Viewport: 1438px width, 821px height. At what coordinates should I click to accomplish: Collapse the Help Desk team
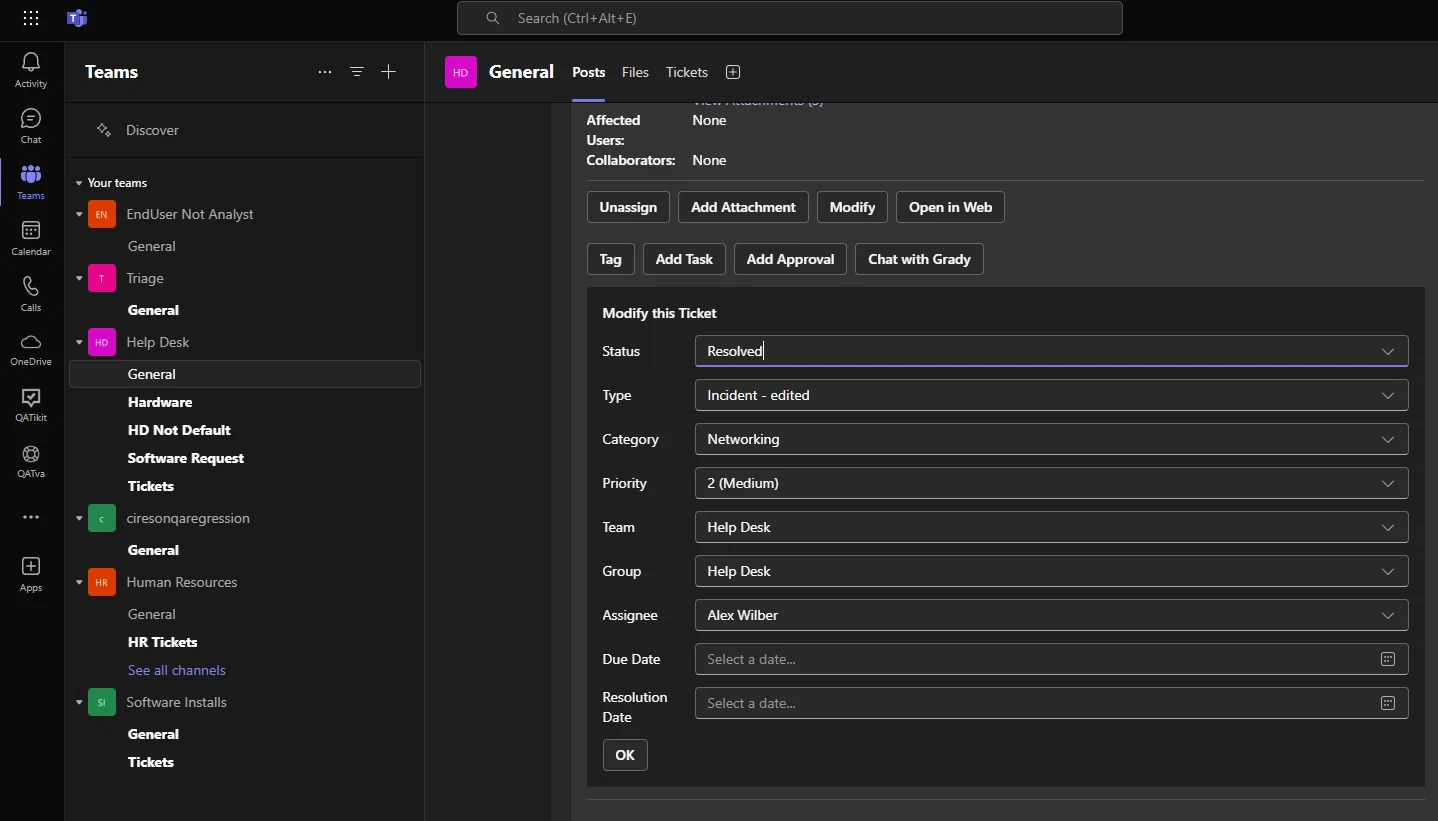pyautogui.click(x=79, y=342)
